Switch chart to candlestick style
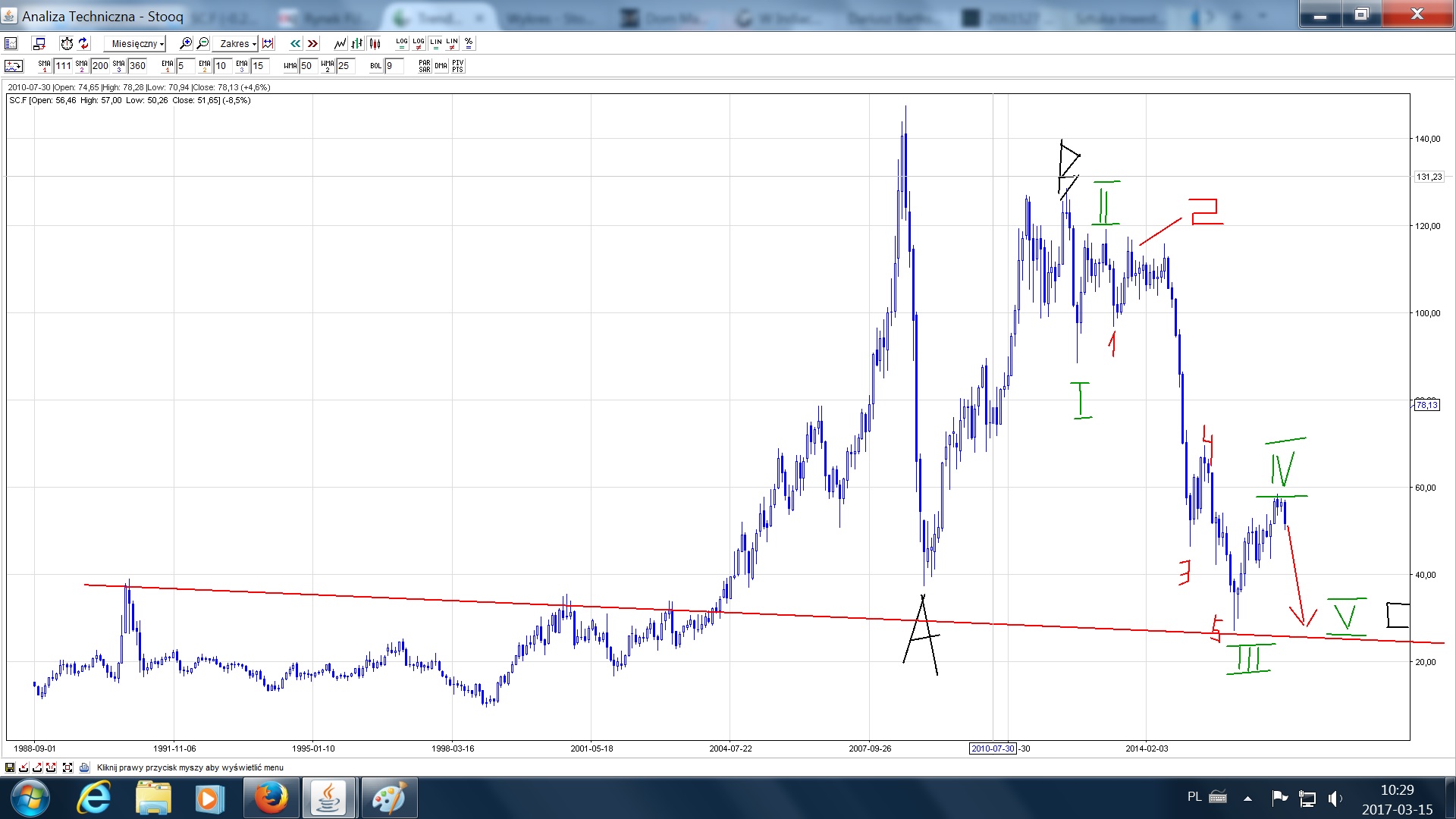 coord(375,43)
